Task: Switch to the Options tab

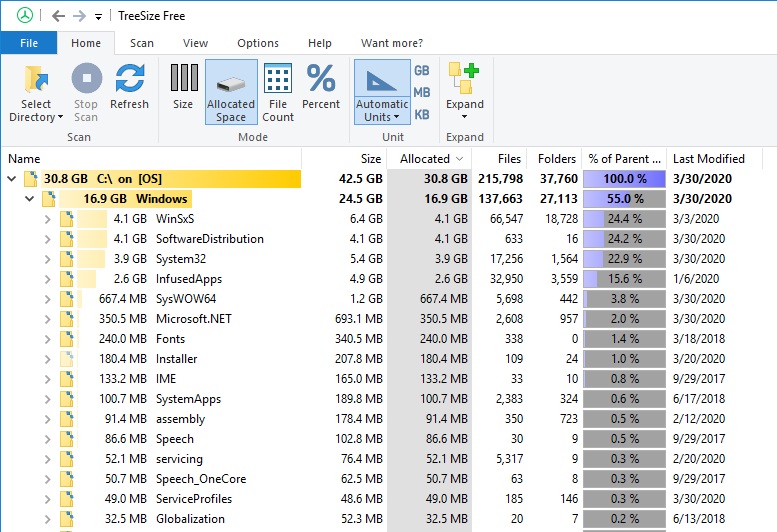Action: coord(258,43)
